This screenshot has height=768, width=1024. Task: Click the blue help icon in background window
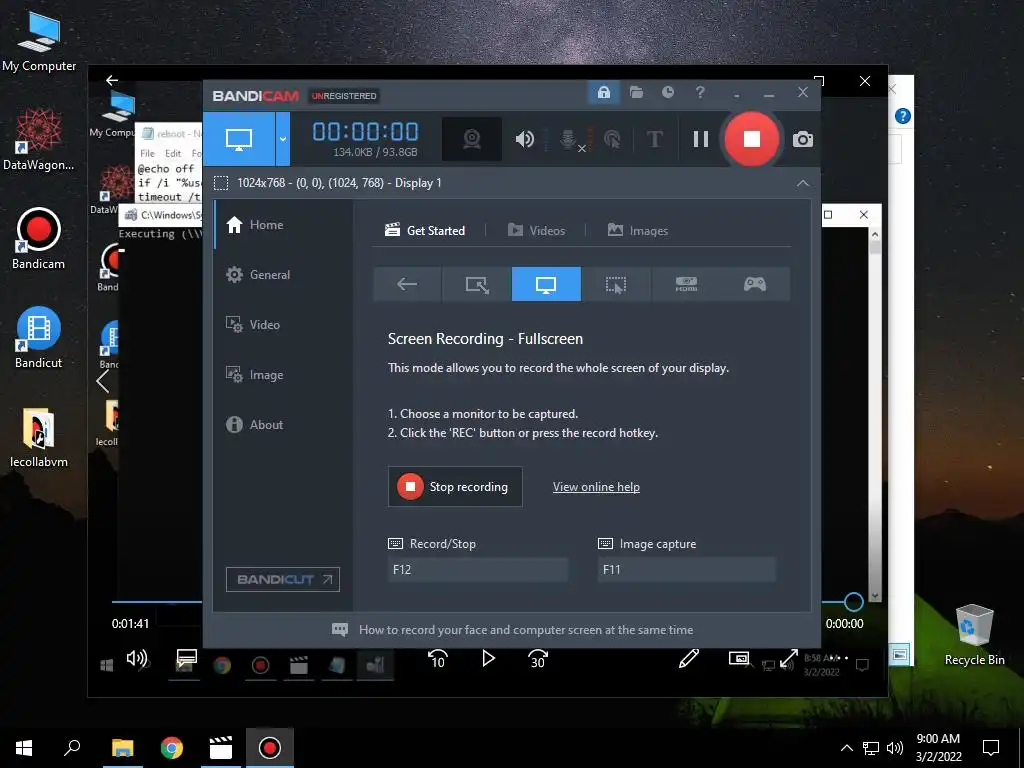(x=903, y=116)
